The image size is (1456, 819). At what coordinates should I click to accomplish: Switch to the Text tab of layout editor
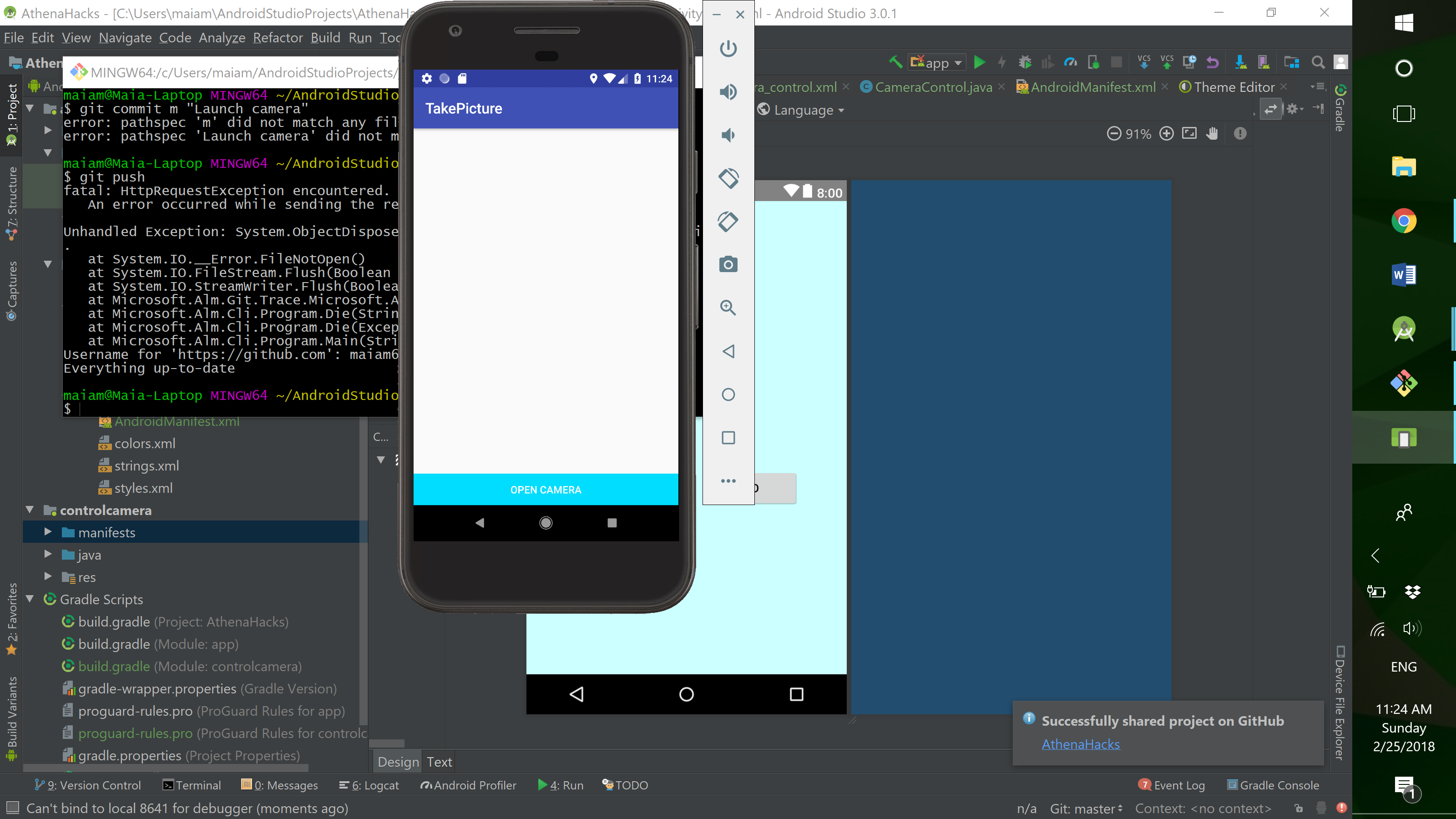(x=439, y=762)
